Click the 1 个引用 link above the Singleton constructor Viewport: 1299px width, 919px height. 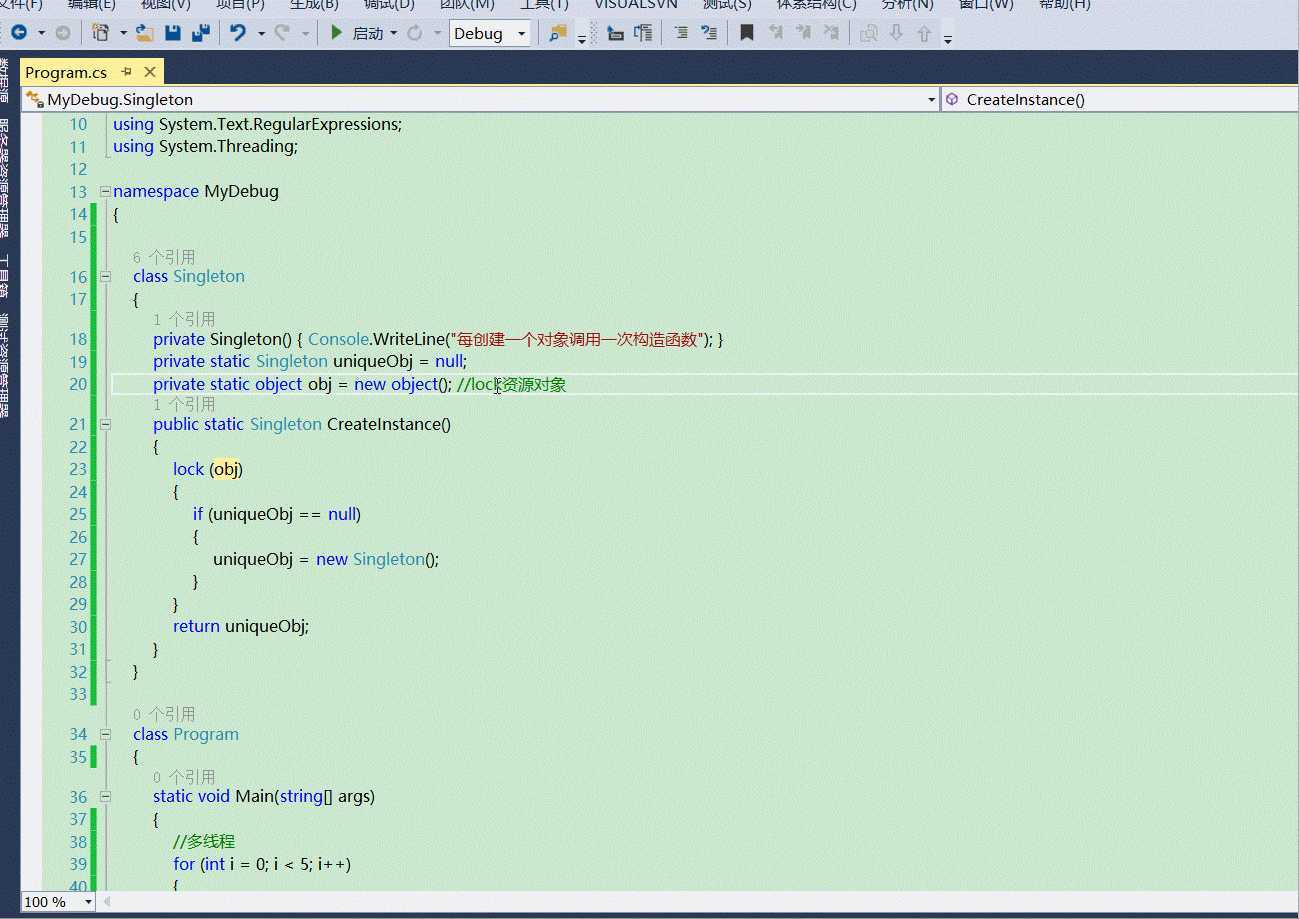click(x=184, y=319)
